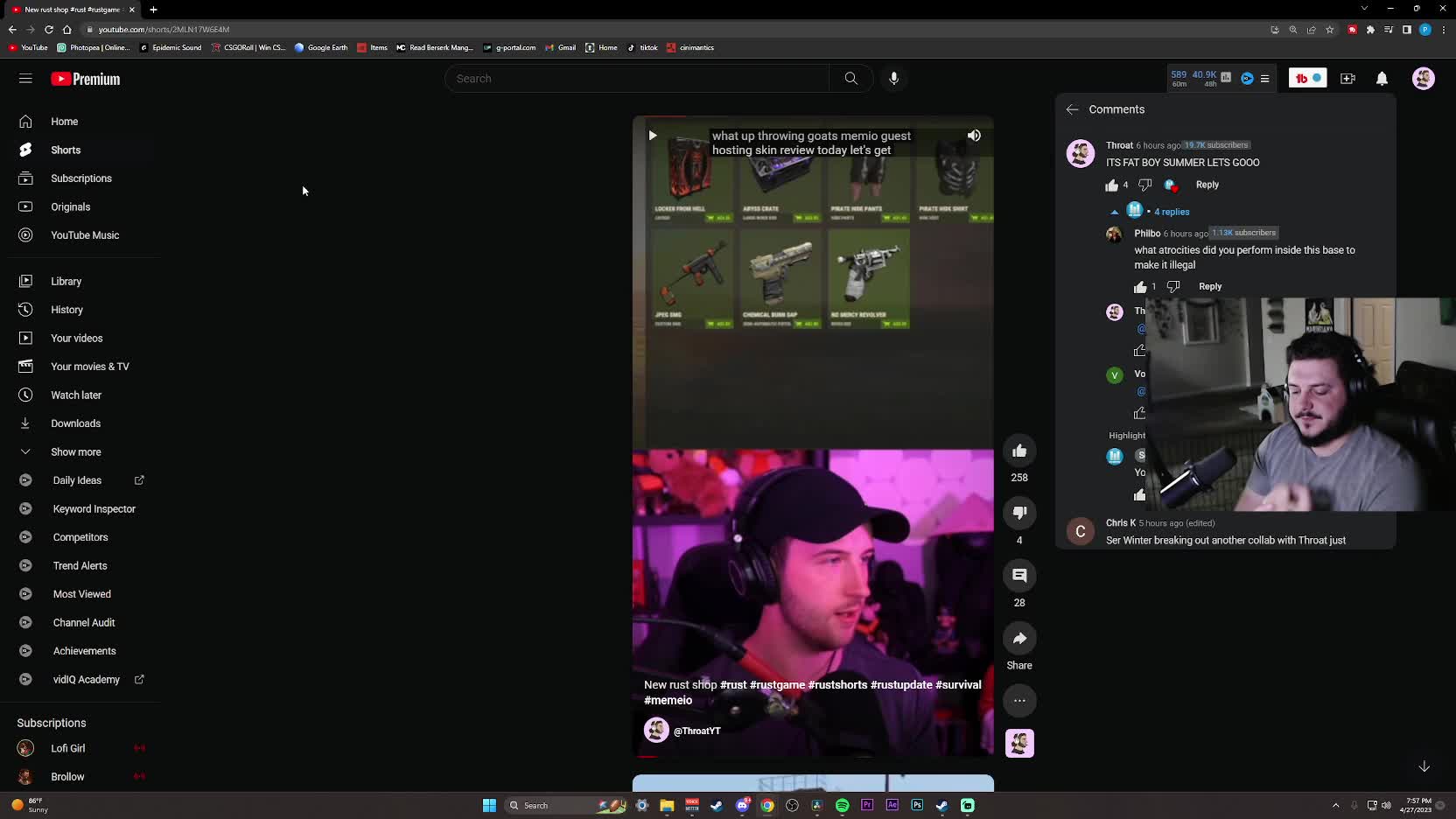Mute the Short using speaker icon

974,136
